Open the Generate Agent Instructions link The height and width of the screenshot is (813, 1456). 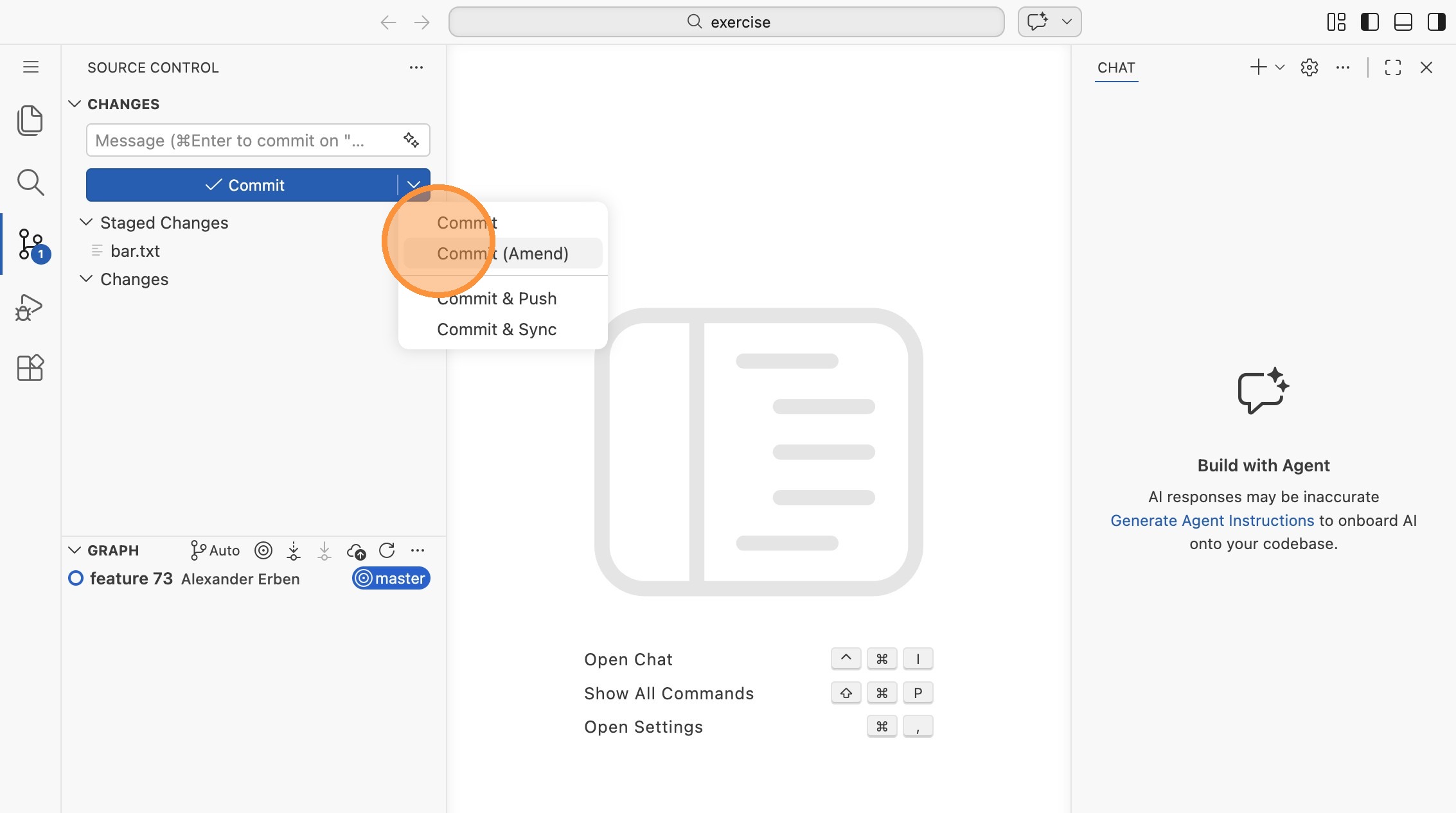[x=1212, y=520]
